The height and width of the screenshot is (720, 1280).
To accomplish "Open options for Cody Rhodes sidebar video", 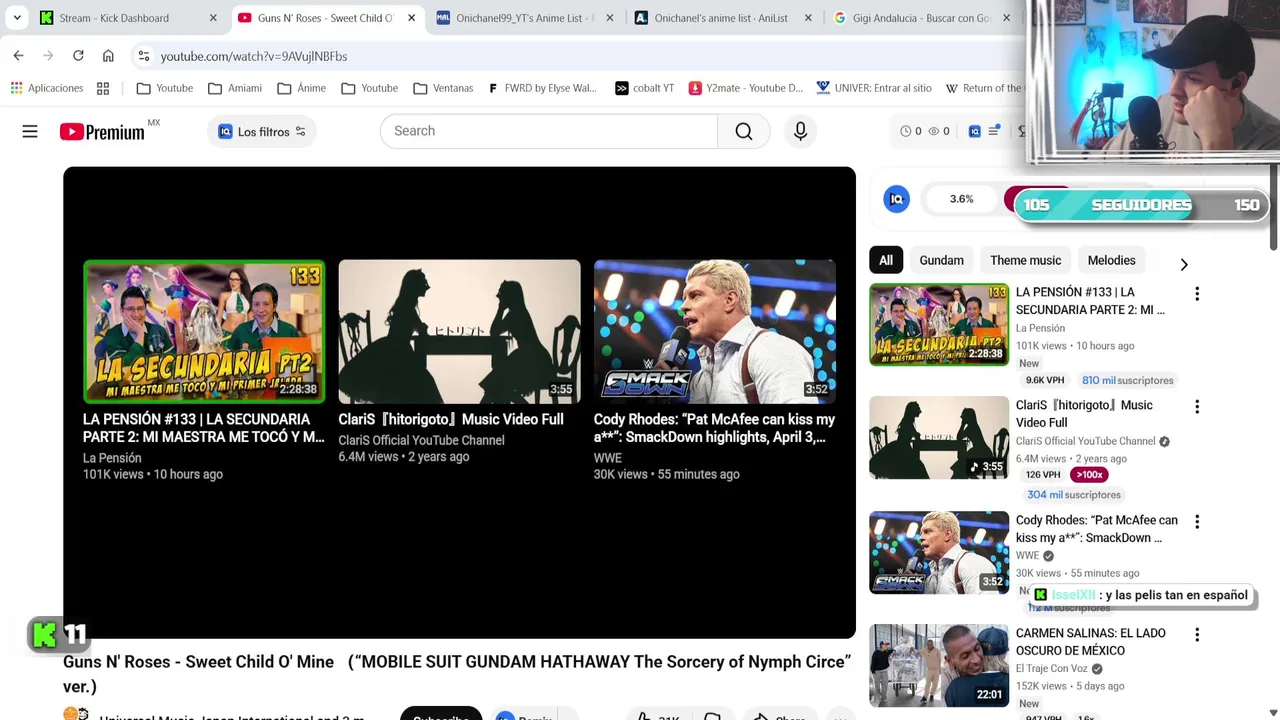I will [x=1197, y=522].
